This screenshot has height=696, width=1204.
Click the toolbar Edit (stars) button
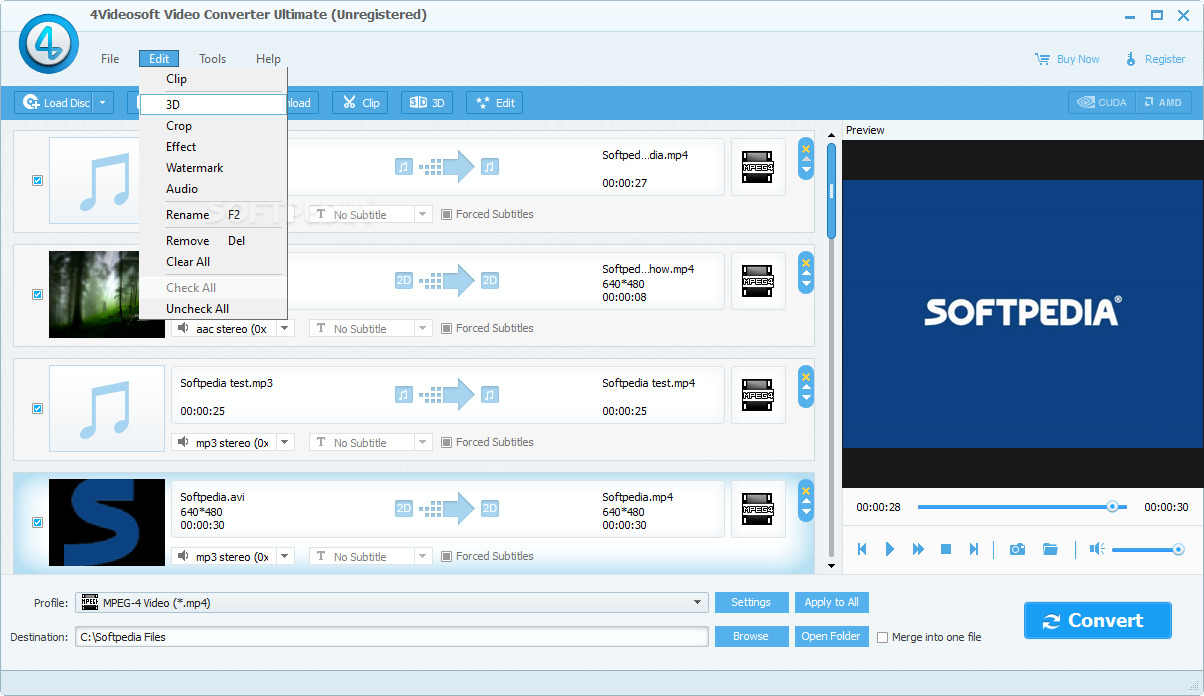pyautogui.click(x=494, y=102)
